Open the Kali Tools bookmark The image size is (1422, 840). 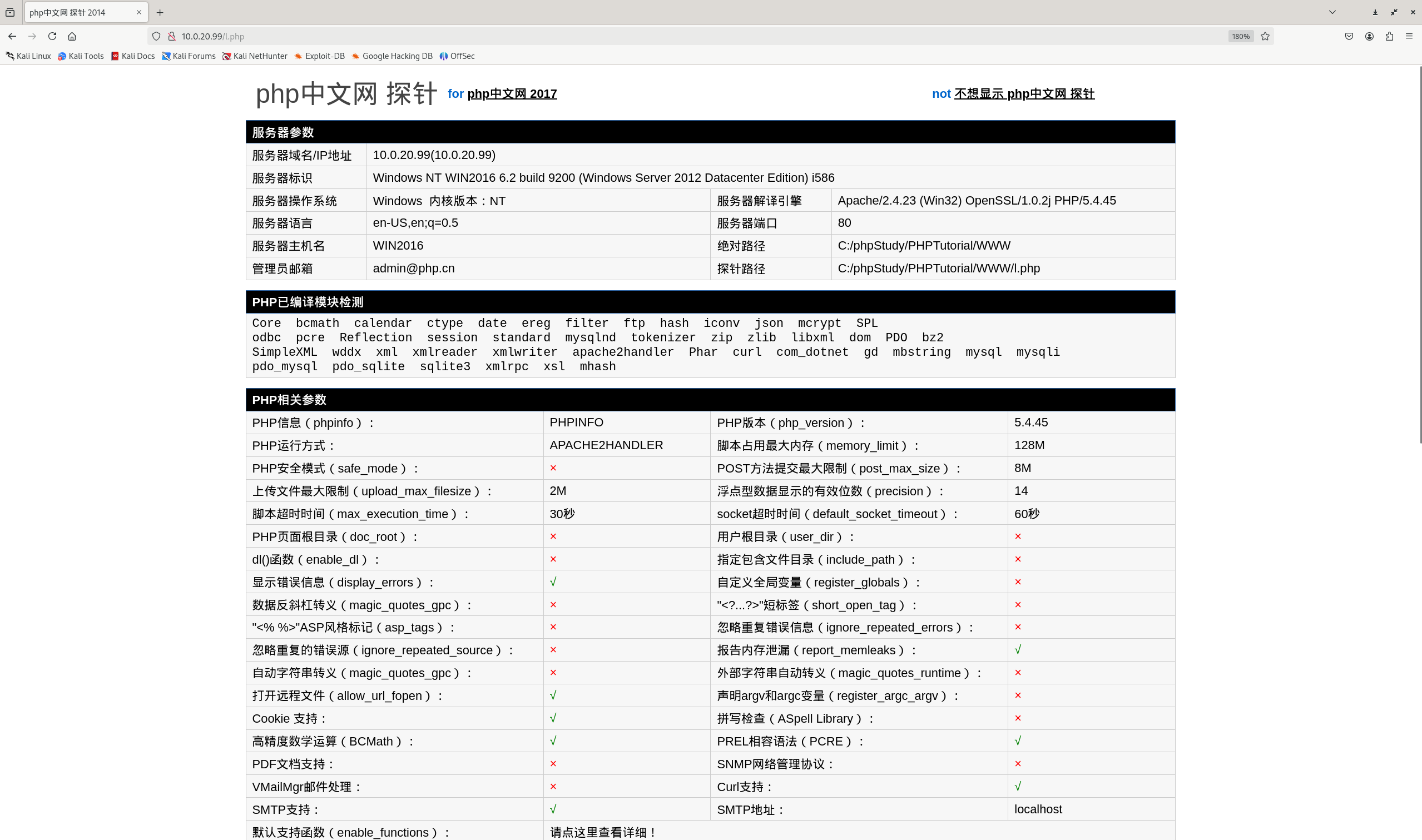coord(81,56)
